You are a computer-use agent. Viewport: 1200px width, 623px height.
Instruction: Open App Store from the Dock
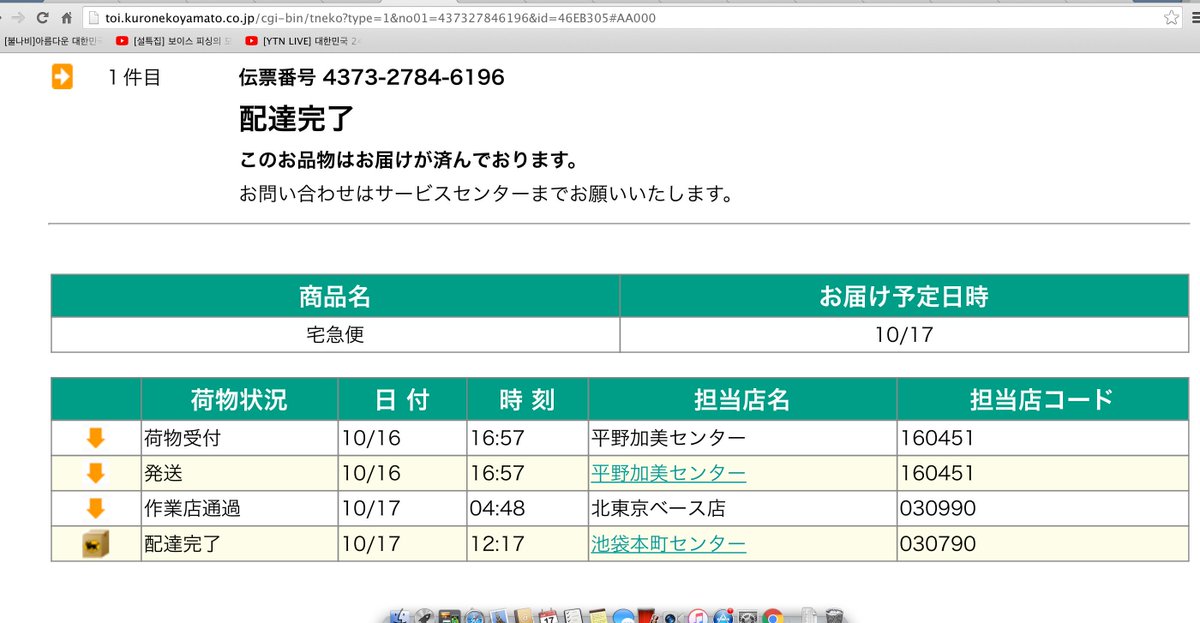722,614
